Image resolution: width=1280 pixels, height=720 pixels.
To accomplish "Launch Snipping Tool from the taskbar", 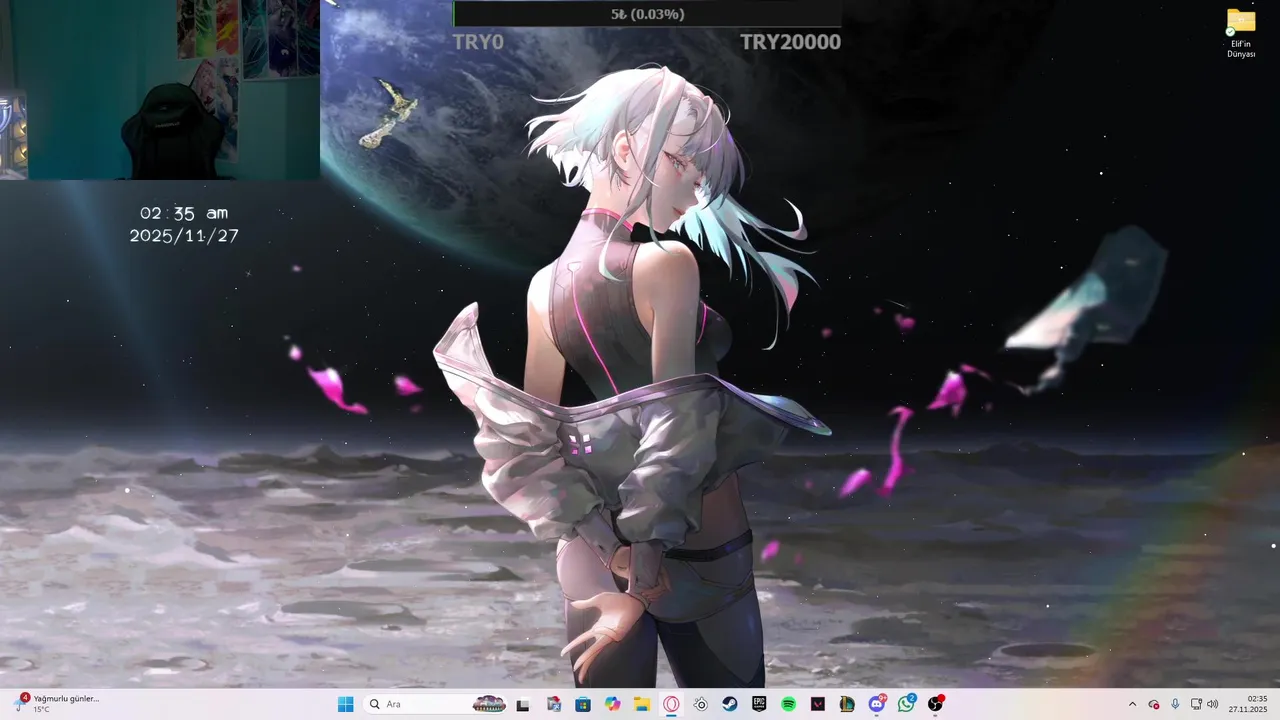I will coord(554,704).
